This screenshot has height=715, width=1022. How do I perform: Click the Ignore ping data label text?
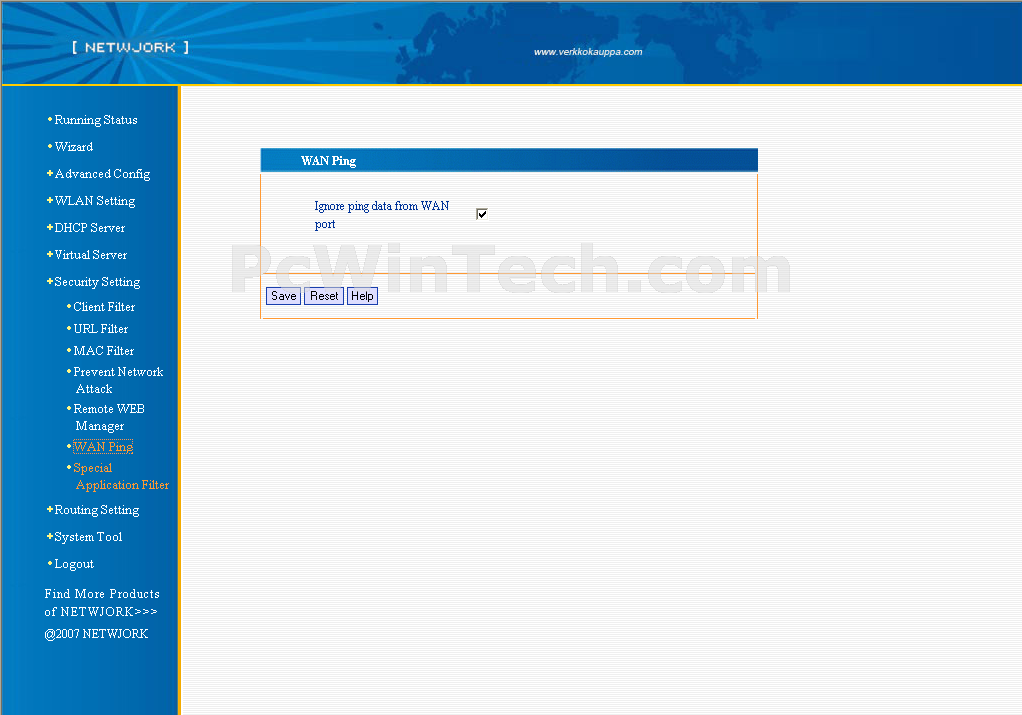pyautogui.click(x=382, y=215)
